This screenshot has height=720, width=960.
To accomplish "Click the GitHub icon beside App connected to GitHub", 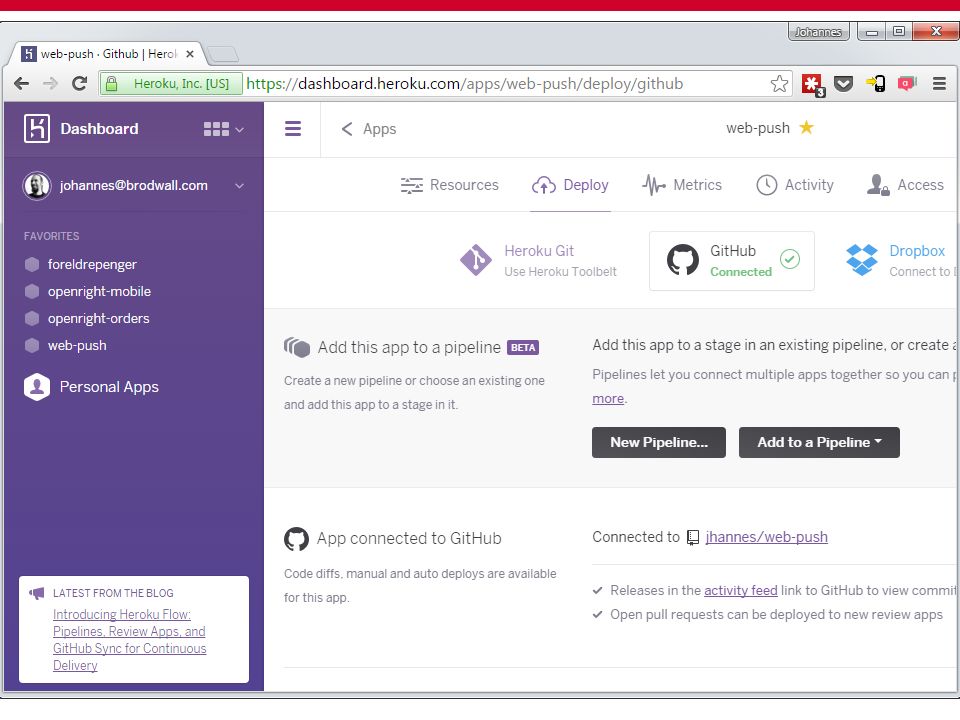I will [x=296, y=539].
